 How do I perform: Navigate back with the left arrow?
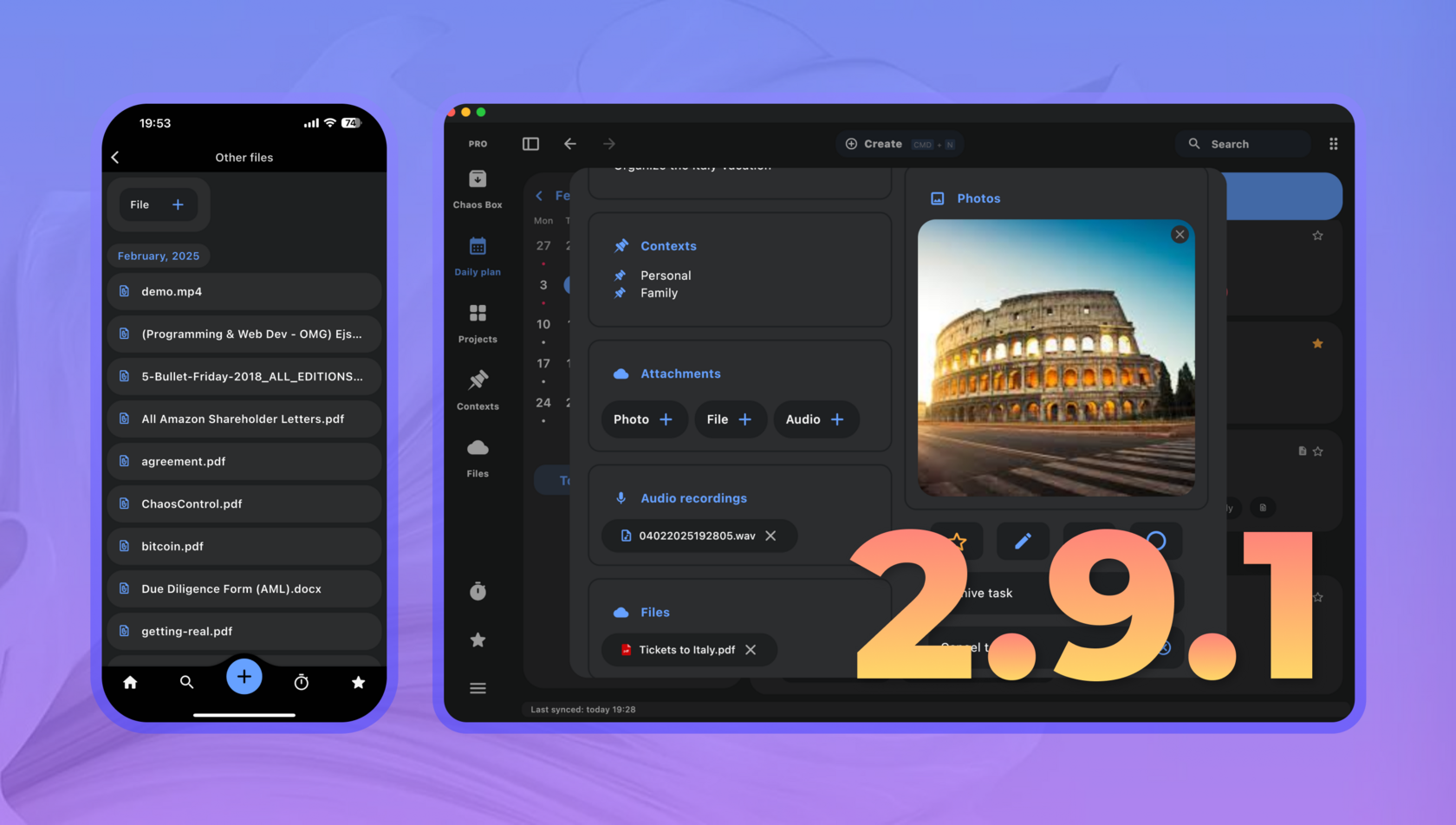pos(569,144)
